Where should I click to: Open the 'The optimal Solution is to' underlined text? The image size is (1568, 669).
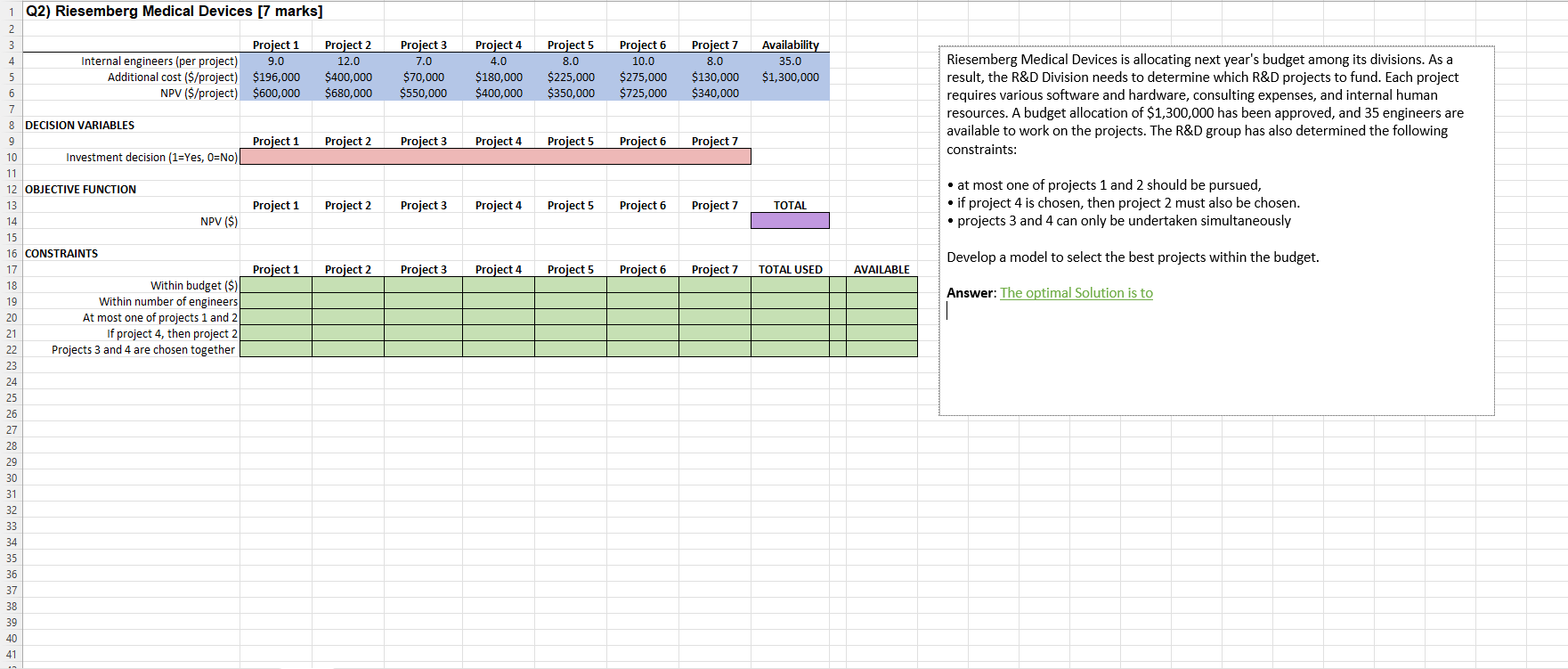[1076, 293]
